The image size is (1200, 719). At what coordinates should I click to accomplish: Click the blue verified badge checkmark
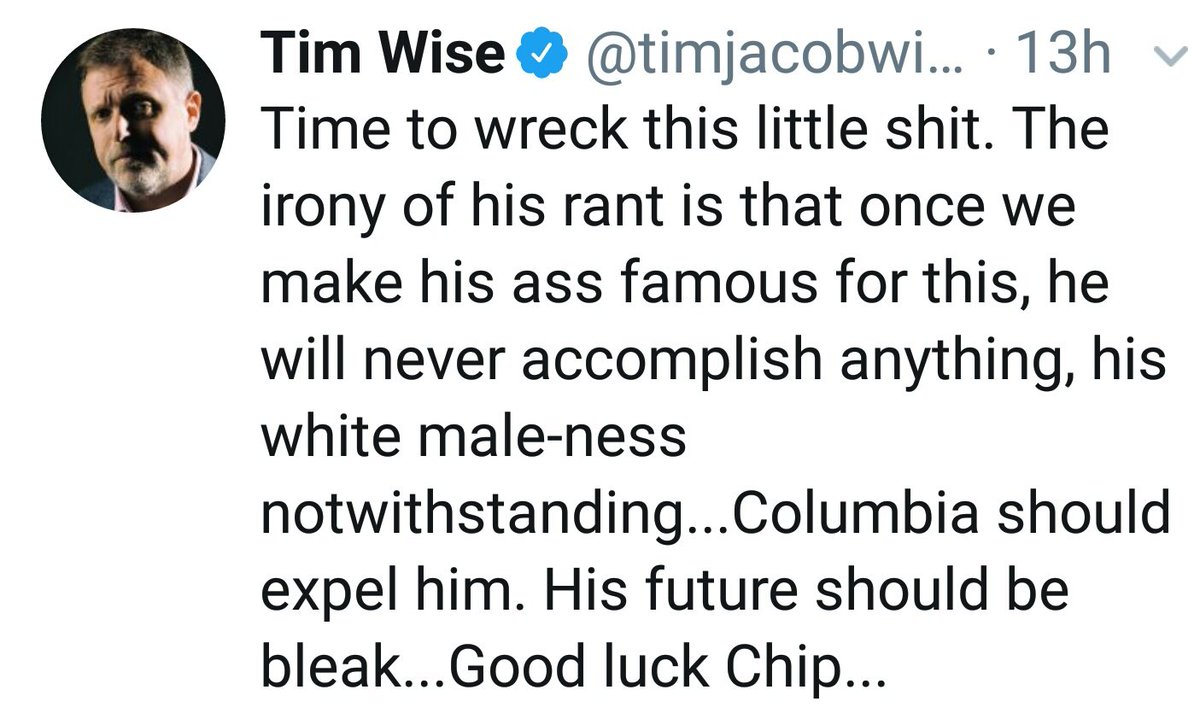(x=537, y=56)
